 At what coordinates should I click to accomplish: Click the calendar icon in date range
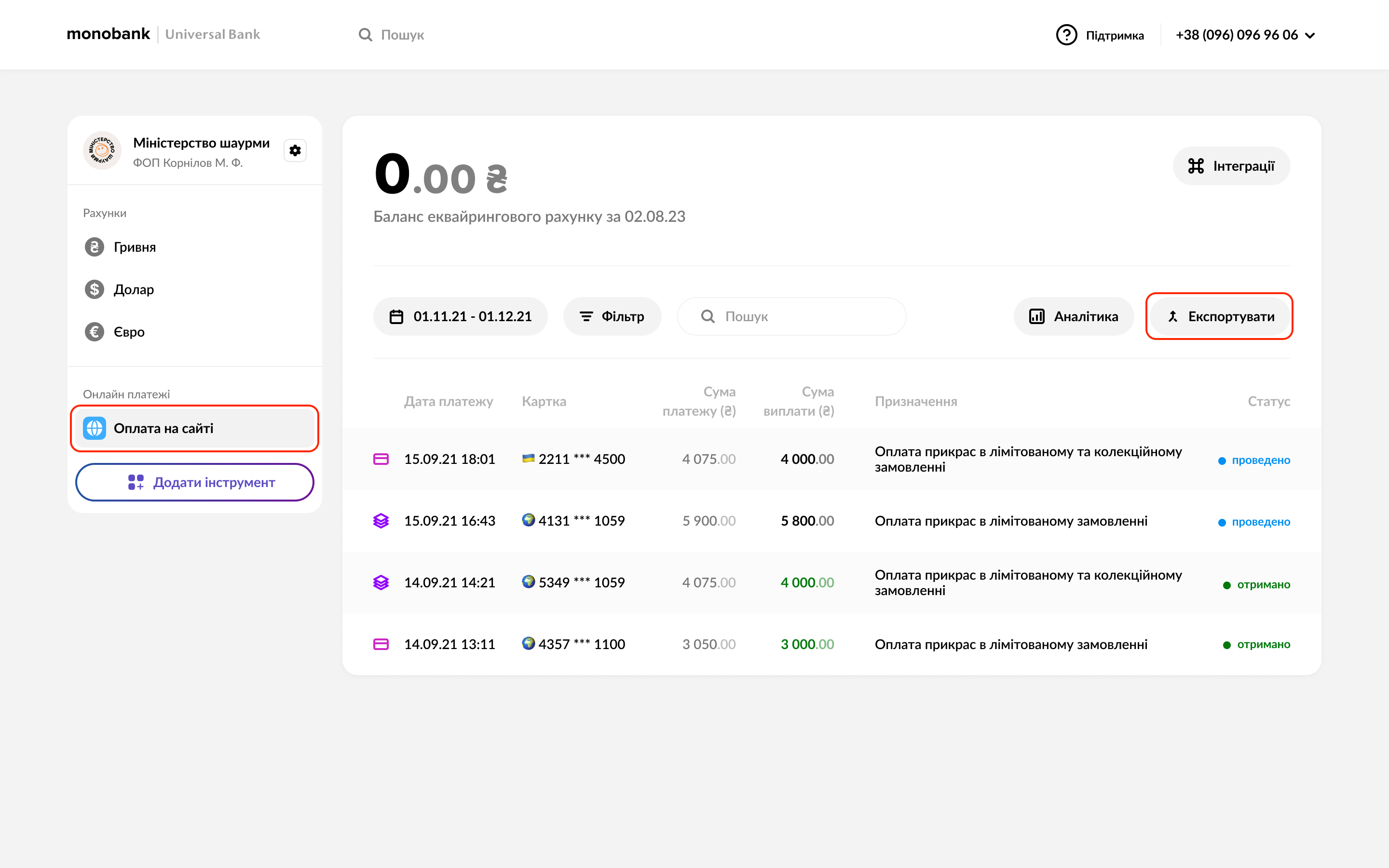[x=396, y=316]
